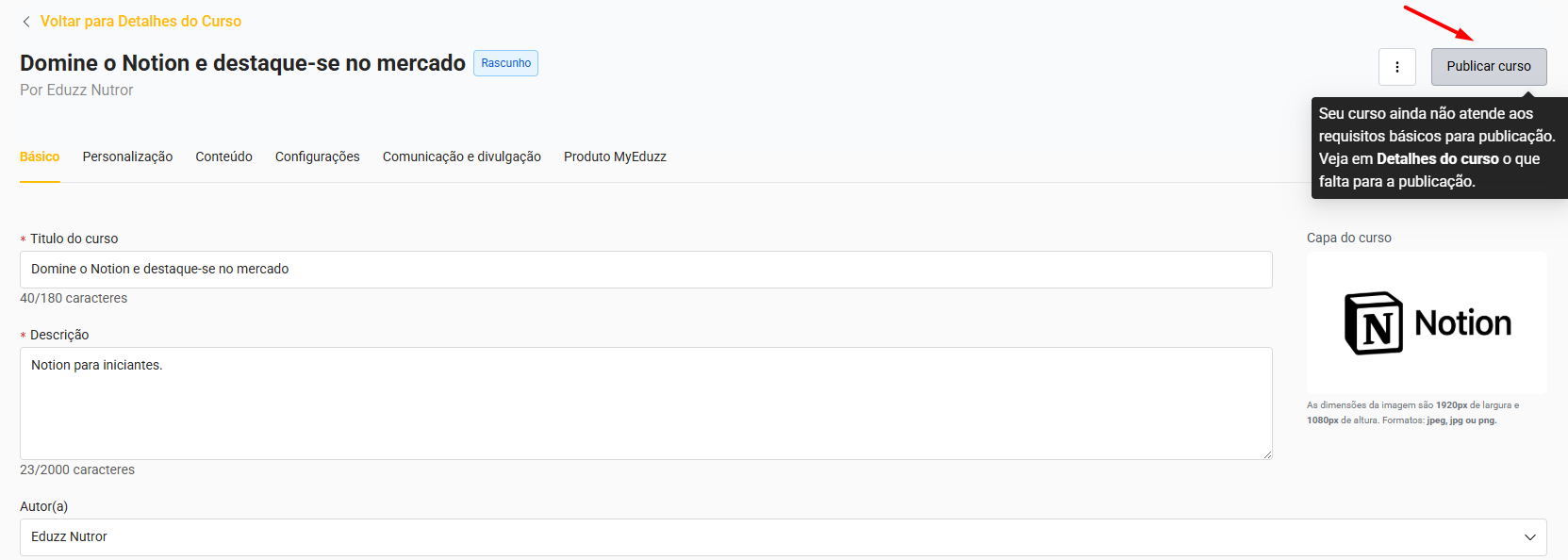The image size is (1568, 560).
Task: Click the Título do curso field label
Action: click(x=74, y=239)
